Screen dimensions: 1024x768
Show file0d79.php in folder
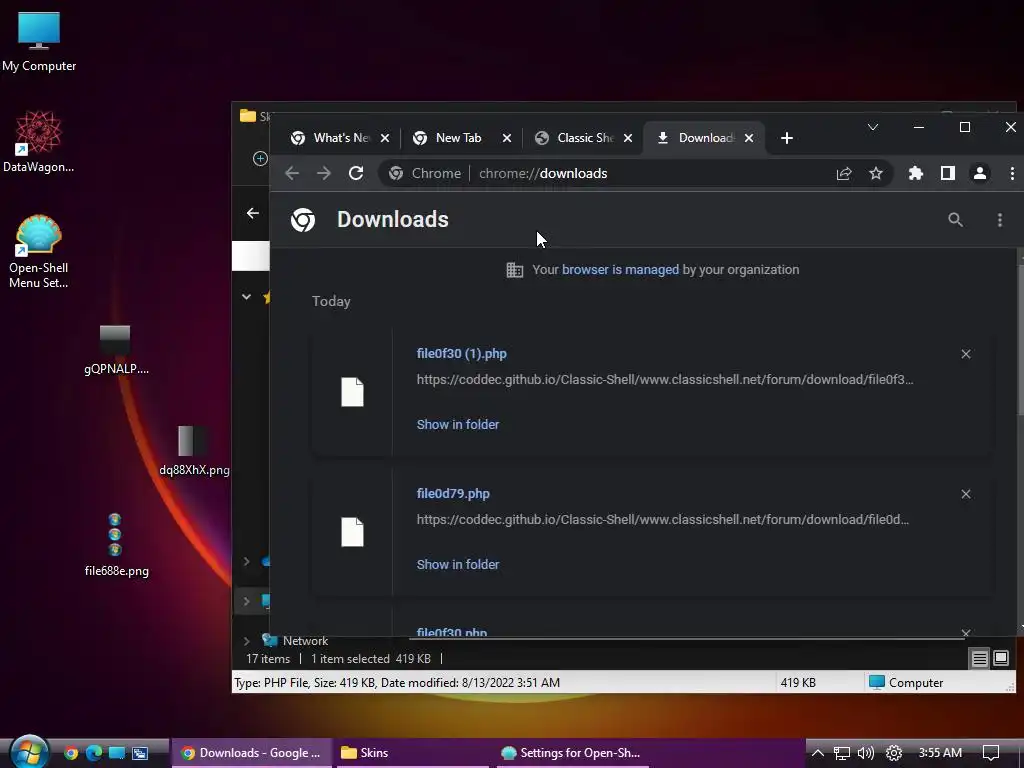[x=458, y=564]
